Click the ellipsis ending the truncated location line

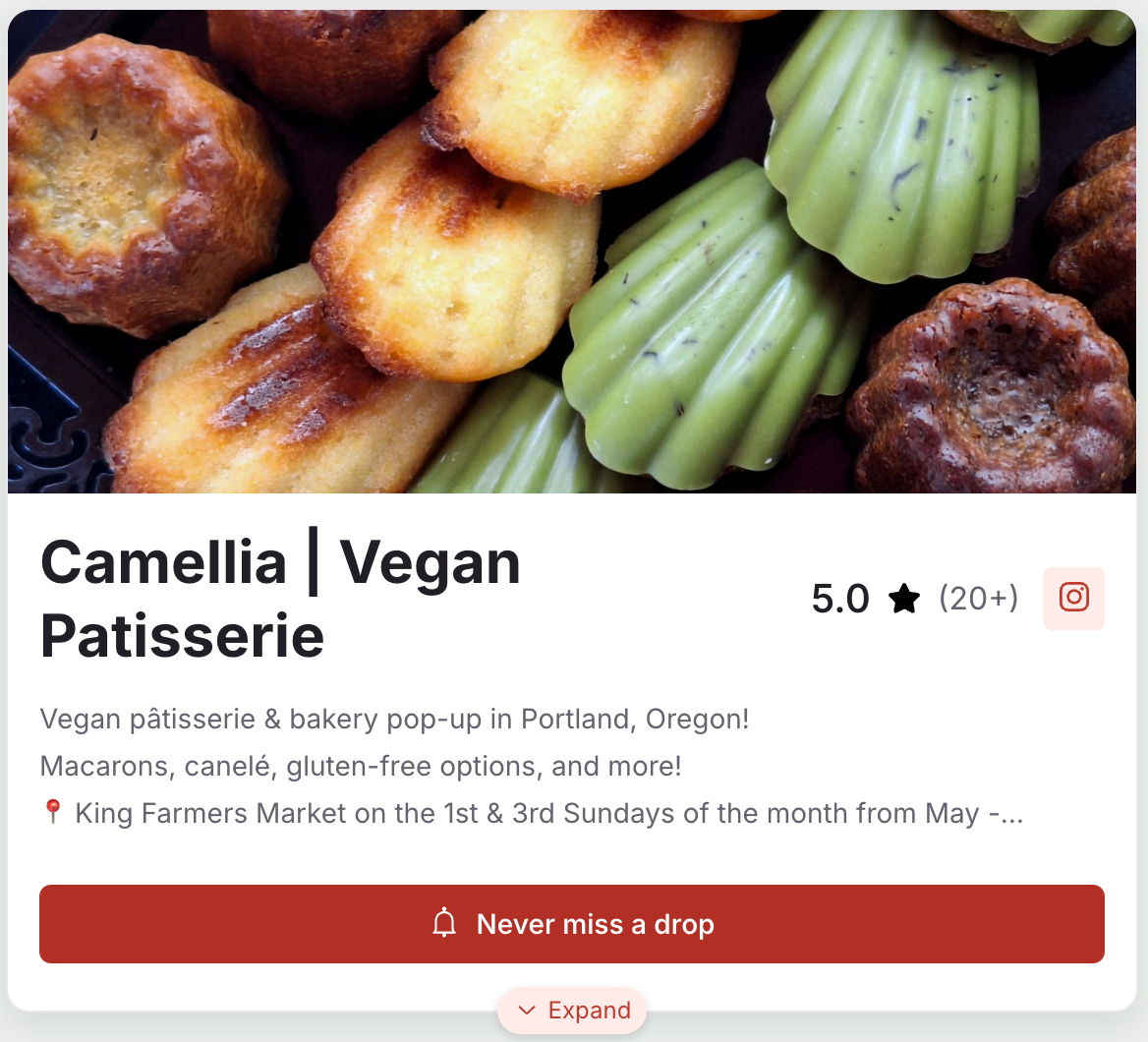[1010, 814]
